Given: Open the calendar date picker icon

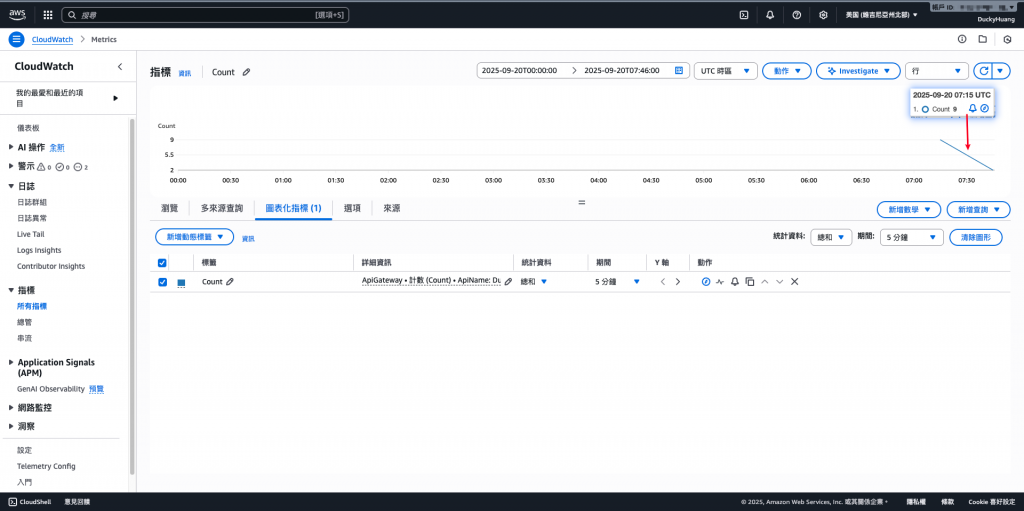Looking at the screenshot, I should 679,71.
